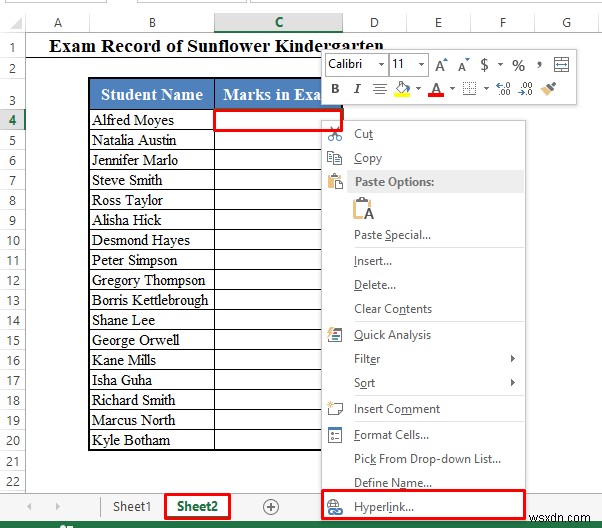602x528 pixels.
Task: Select the Desmond Hayes cell
Action: point(152,240)
